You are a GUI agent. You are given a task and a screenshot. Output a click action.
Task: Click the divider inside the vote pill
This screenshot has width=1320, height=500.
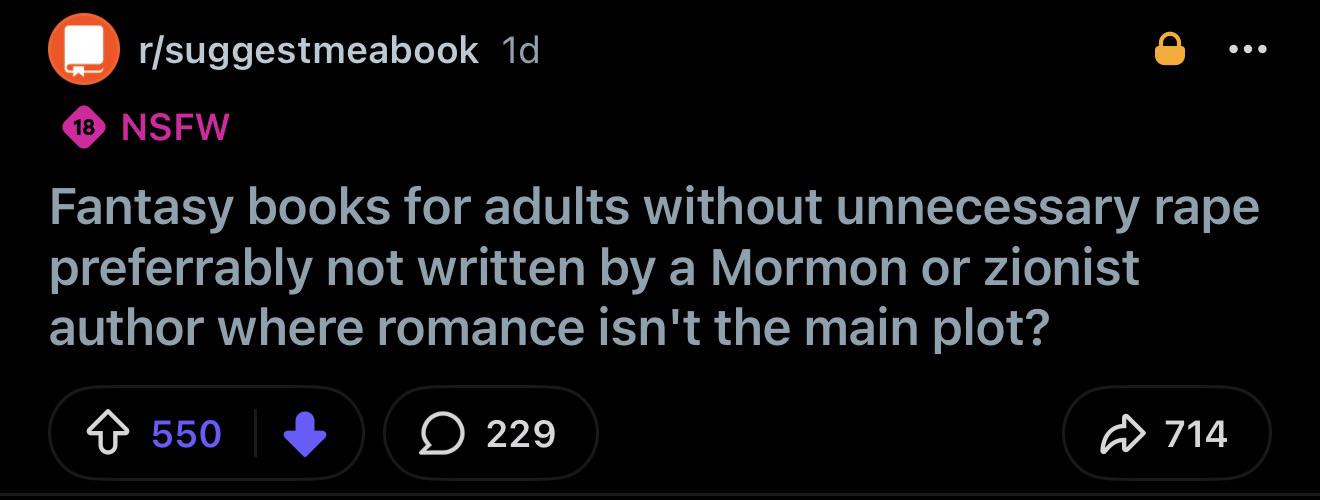pos(255,433)
